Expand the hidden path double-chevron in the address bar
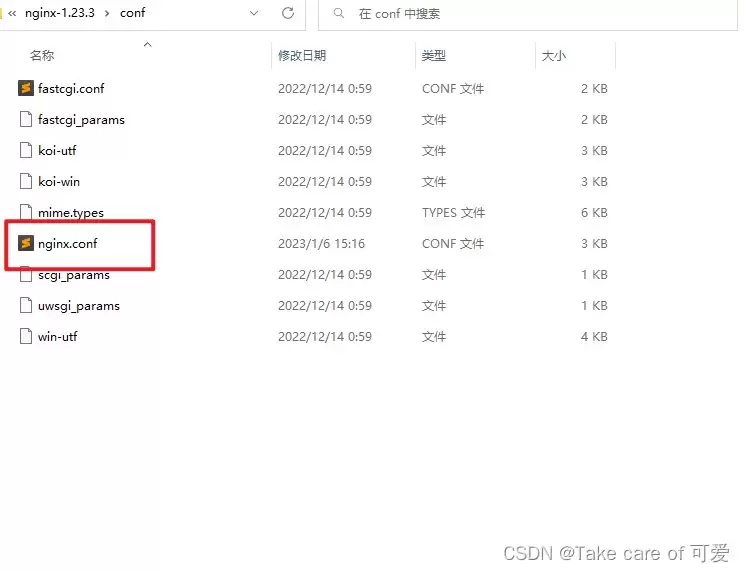 point(12,13)
